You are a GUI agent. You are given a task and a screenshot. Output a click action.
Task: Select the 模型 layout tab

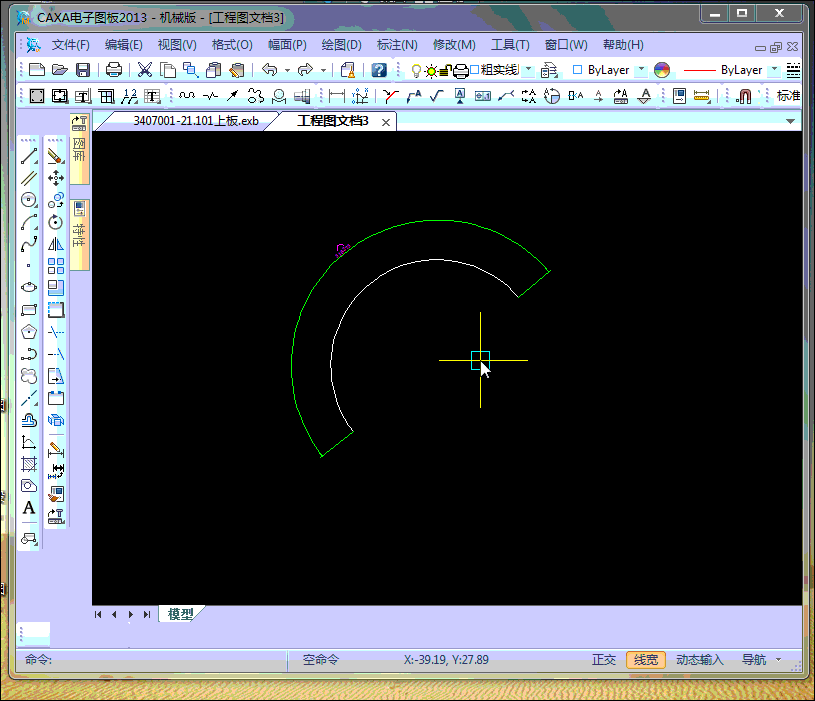tap(180, 614)
